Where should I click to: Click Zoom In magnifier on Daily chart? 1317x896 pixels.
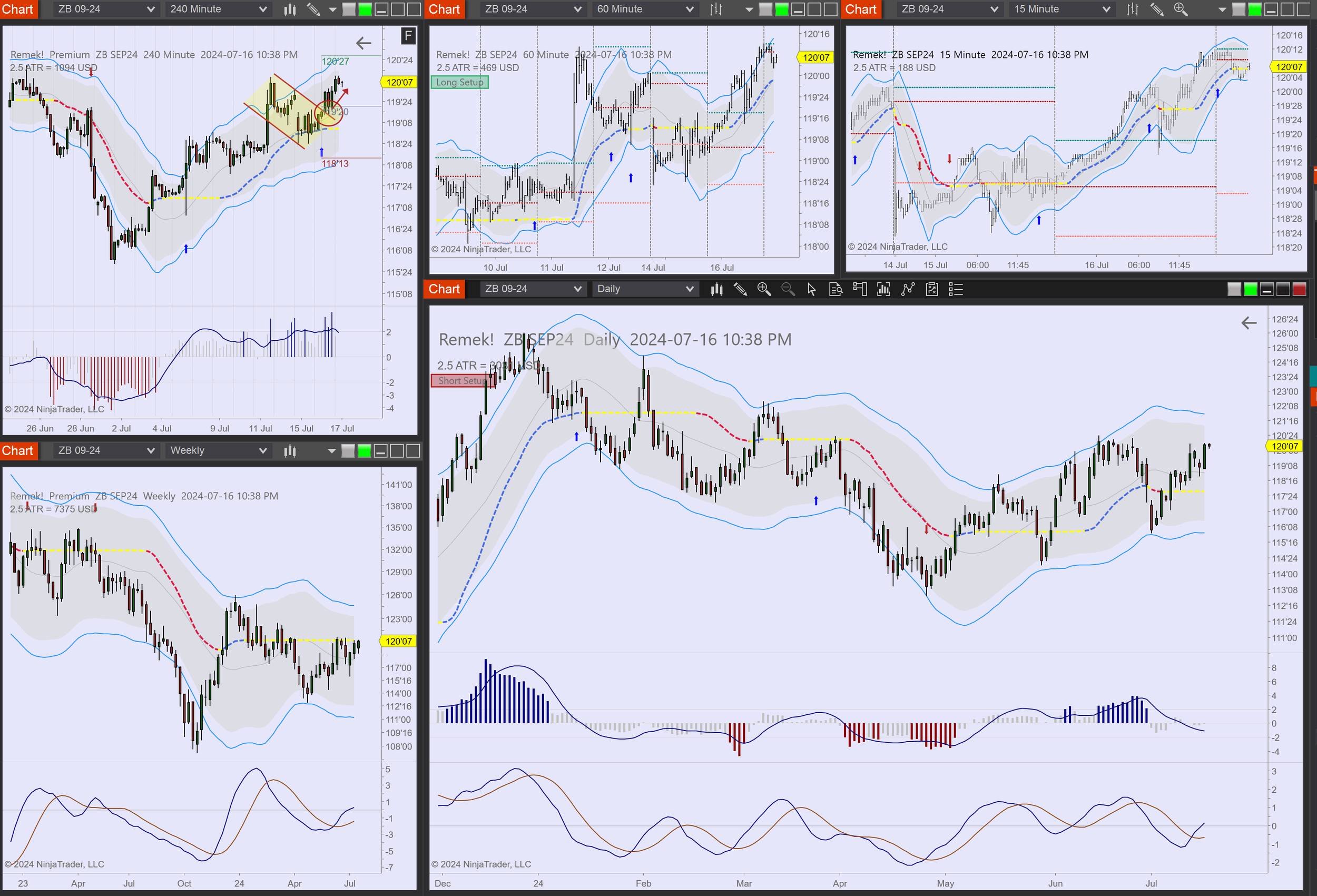coord(764,290)
